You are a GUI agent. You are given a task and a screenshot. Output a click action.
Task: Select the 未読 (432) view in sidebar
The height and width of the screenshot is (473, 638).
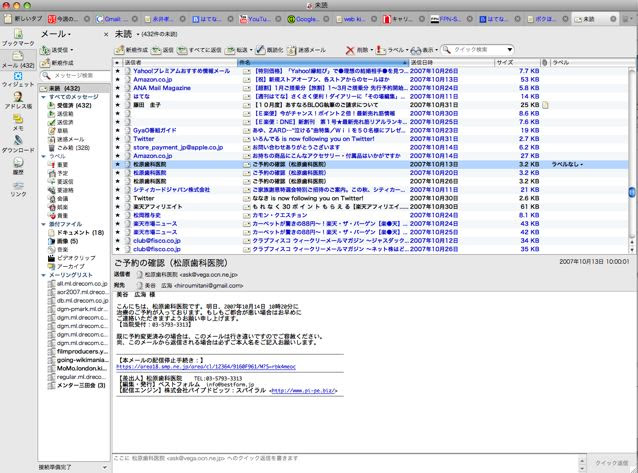[74, 88]
